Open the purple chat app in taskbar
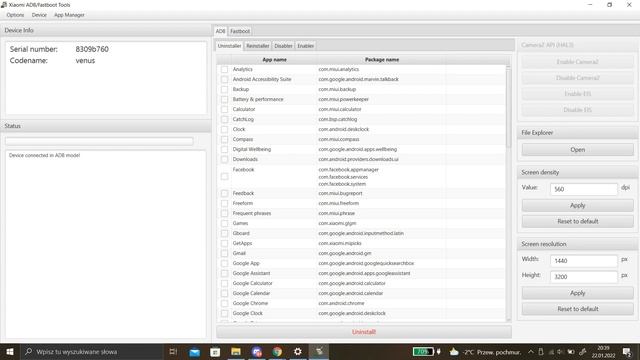The image size is (640, 360). point(257,351)
